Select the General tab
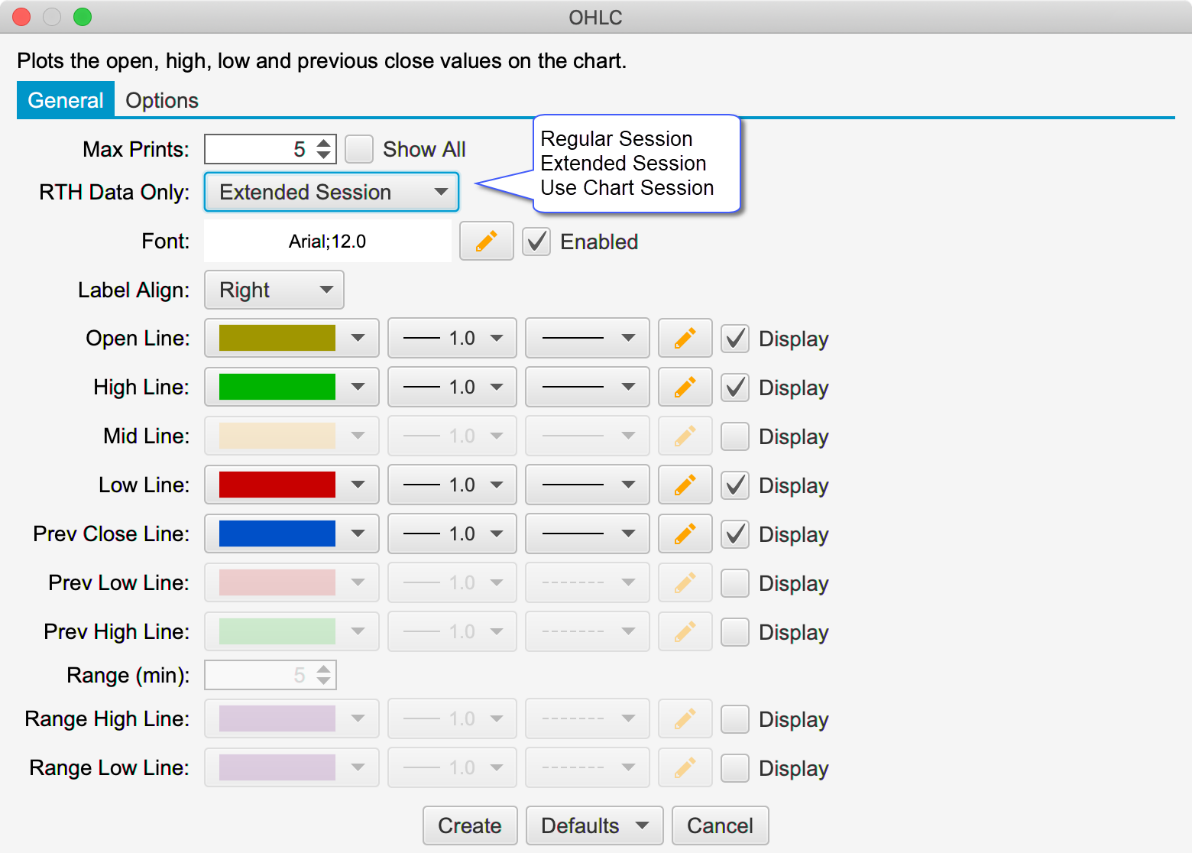 tap(65, 101)
